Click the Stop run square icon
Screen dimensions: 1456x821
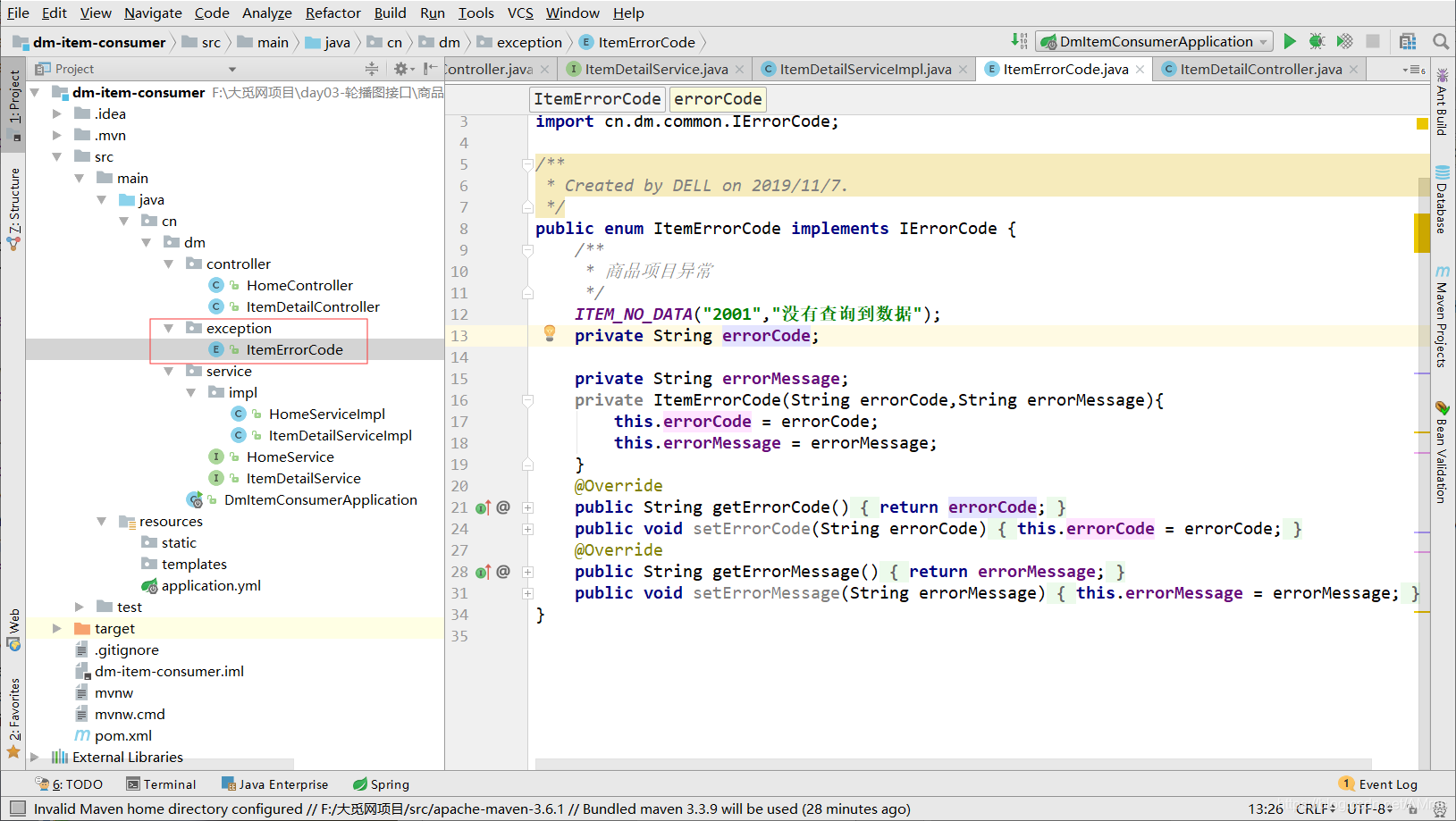coord(1373,41)
